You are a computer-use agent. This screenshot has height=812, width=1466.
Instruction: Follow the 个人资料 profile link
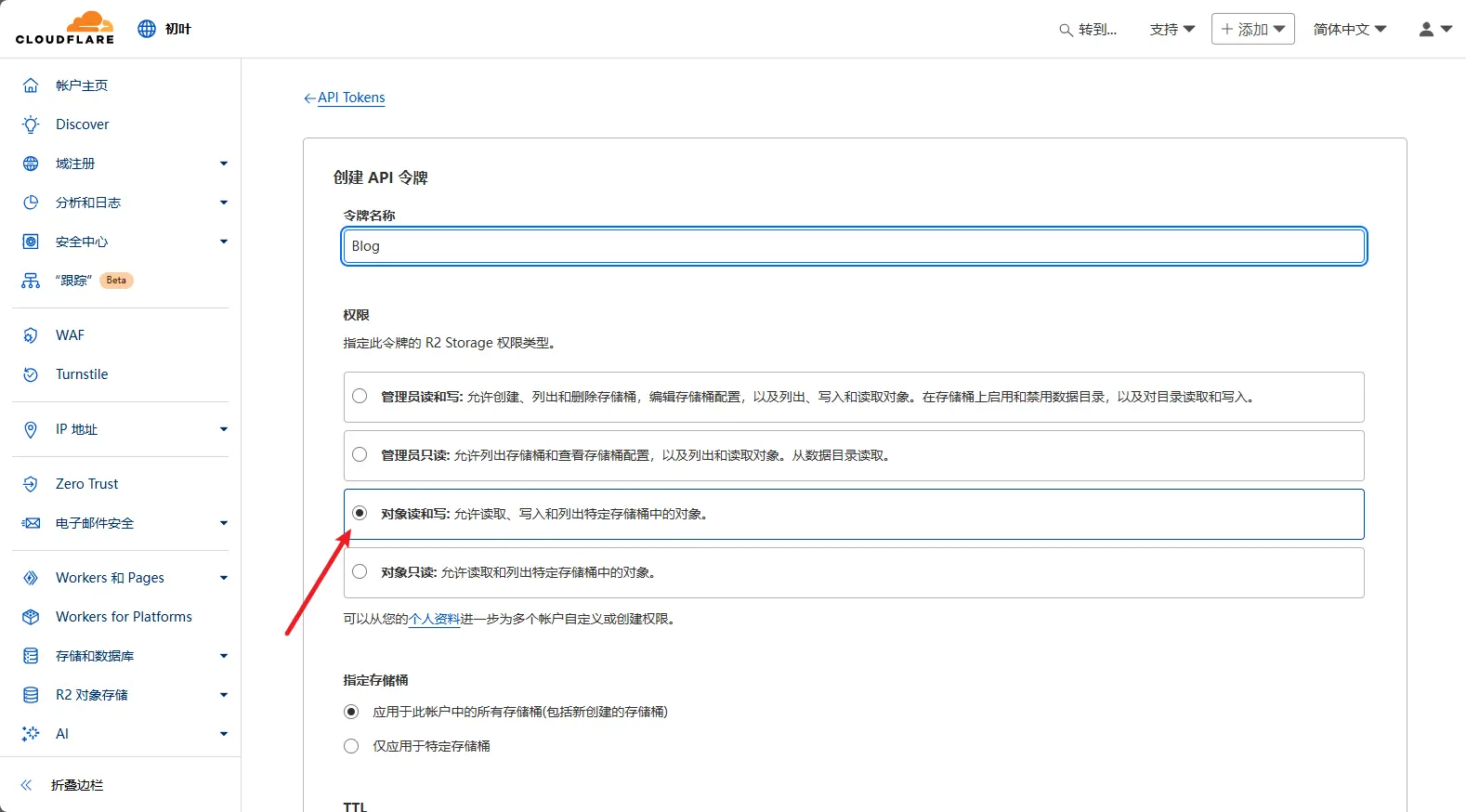pos(435,619)
